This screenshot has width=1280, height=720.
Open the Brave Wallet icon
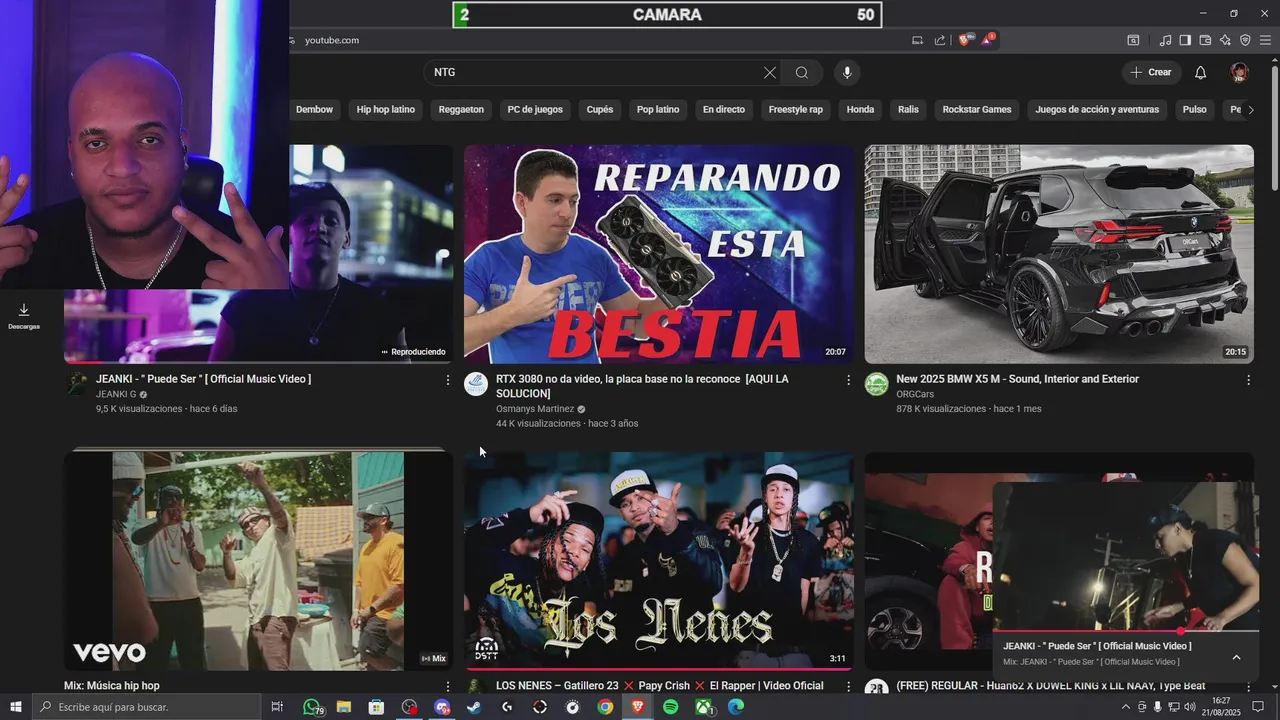point(1205,40)
